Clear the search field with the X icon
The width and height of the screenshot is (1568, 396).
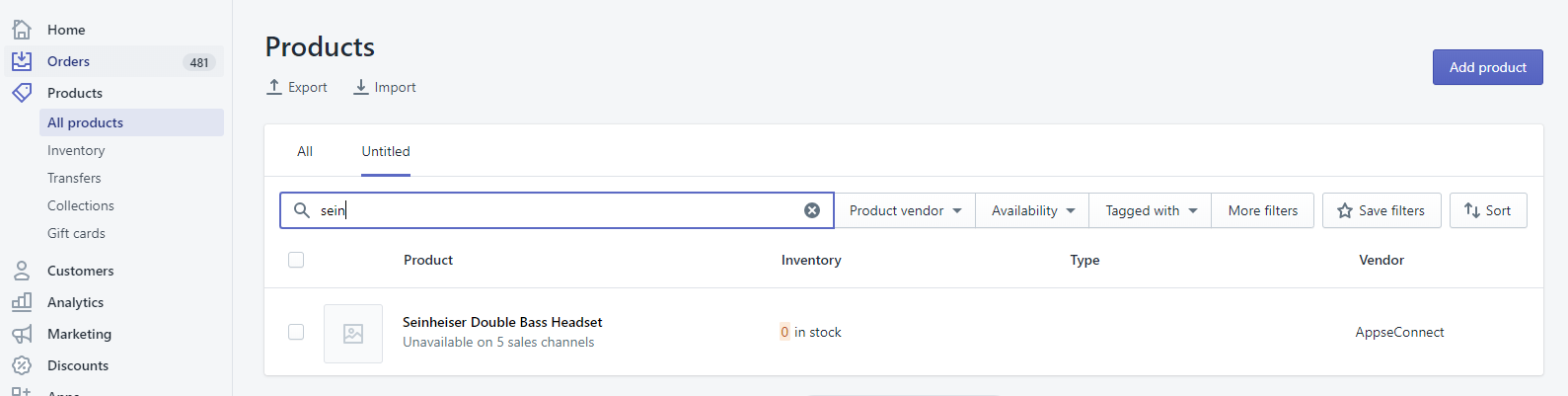812,210
